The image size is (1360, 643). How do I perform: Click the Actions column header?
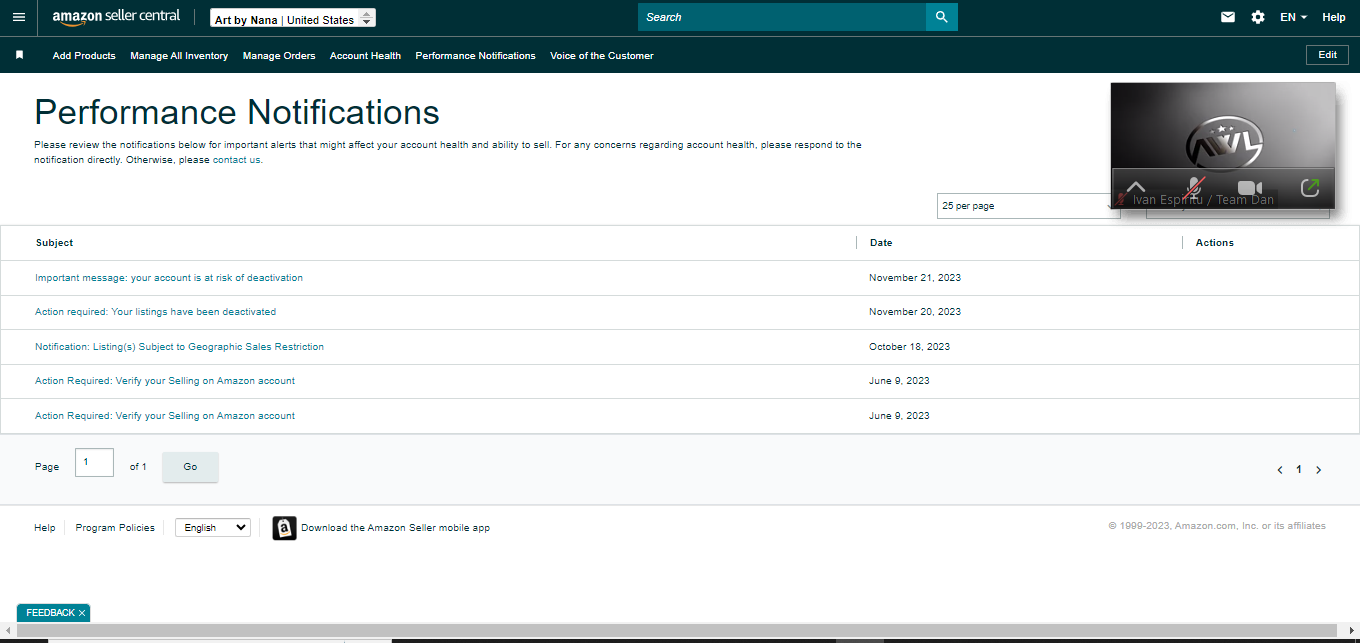pos(1215,243)
